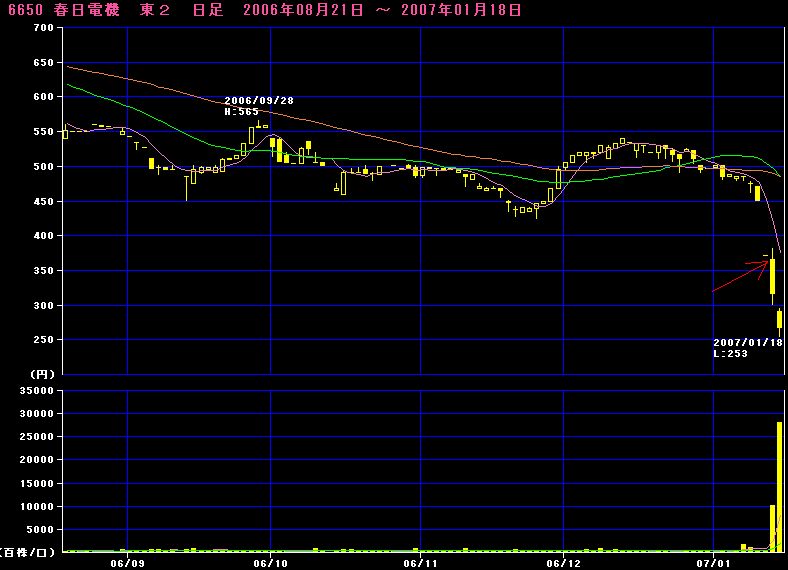Click the 25000 volume axis label
The width and height of the screenshot is (788, 570).
click(37, 436)
